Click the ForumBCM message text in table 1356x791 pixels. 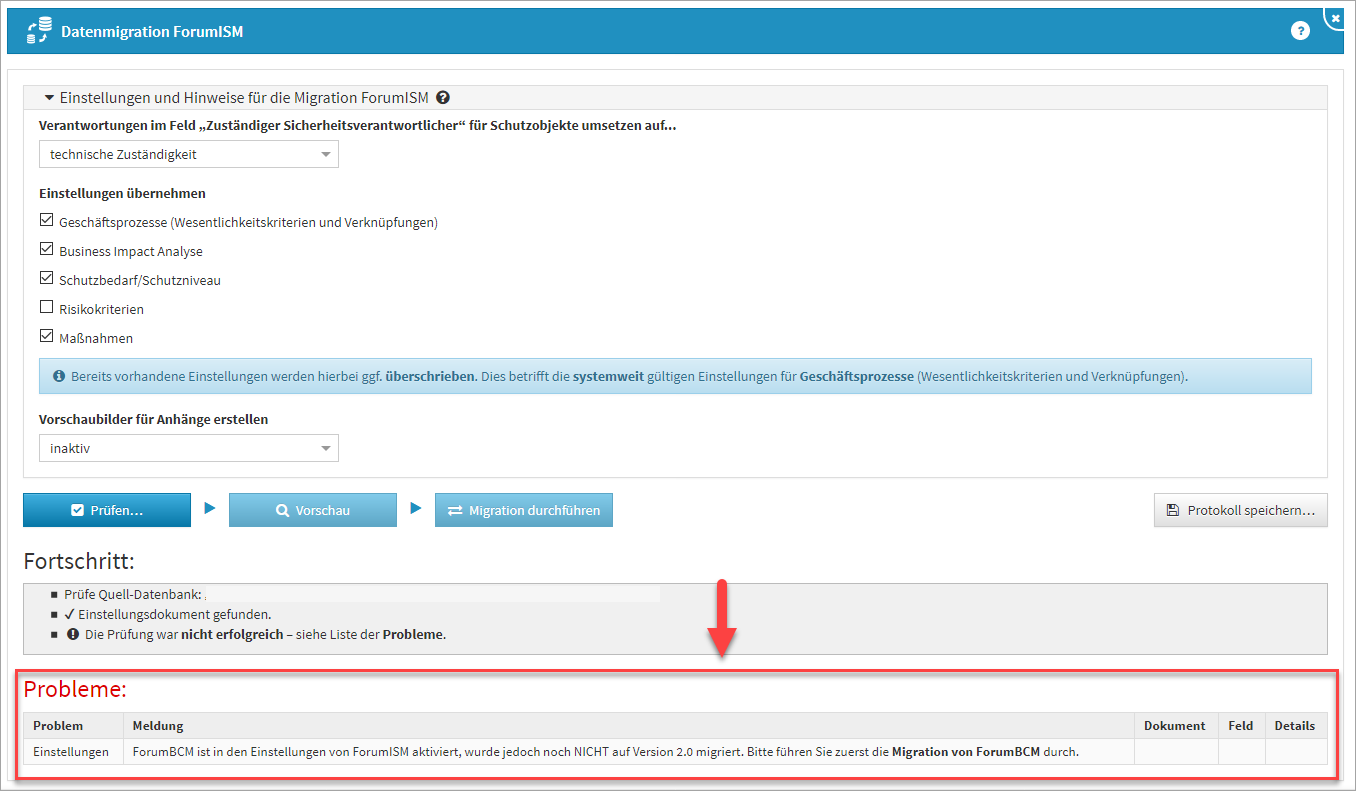606,752
